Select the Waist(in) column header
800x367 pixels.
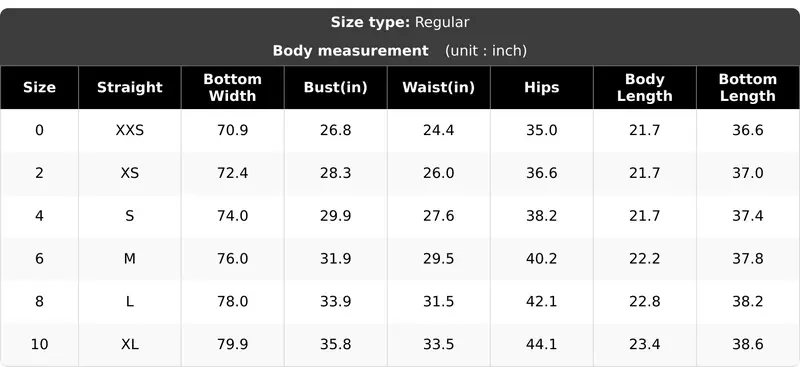click(x=439, y=87)
